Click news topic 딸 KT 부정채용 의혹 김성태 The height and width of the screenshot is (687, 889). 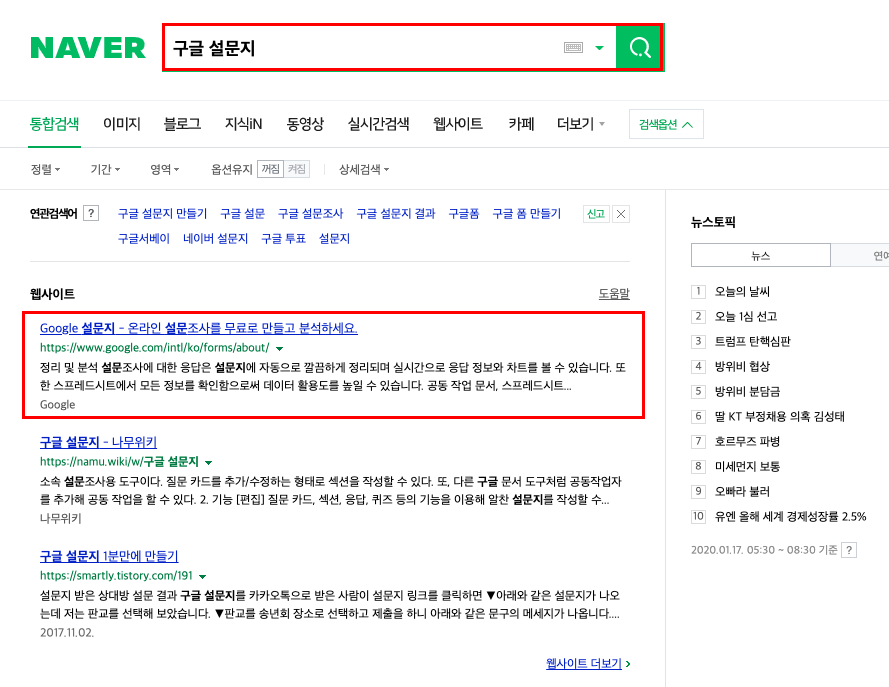tap(780, 416)
